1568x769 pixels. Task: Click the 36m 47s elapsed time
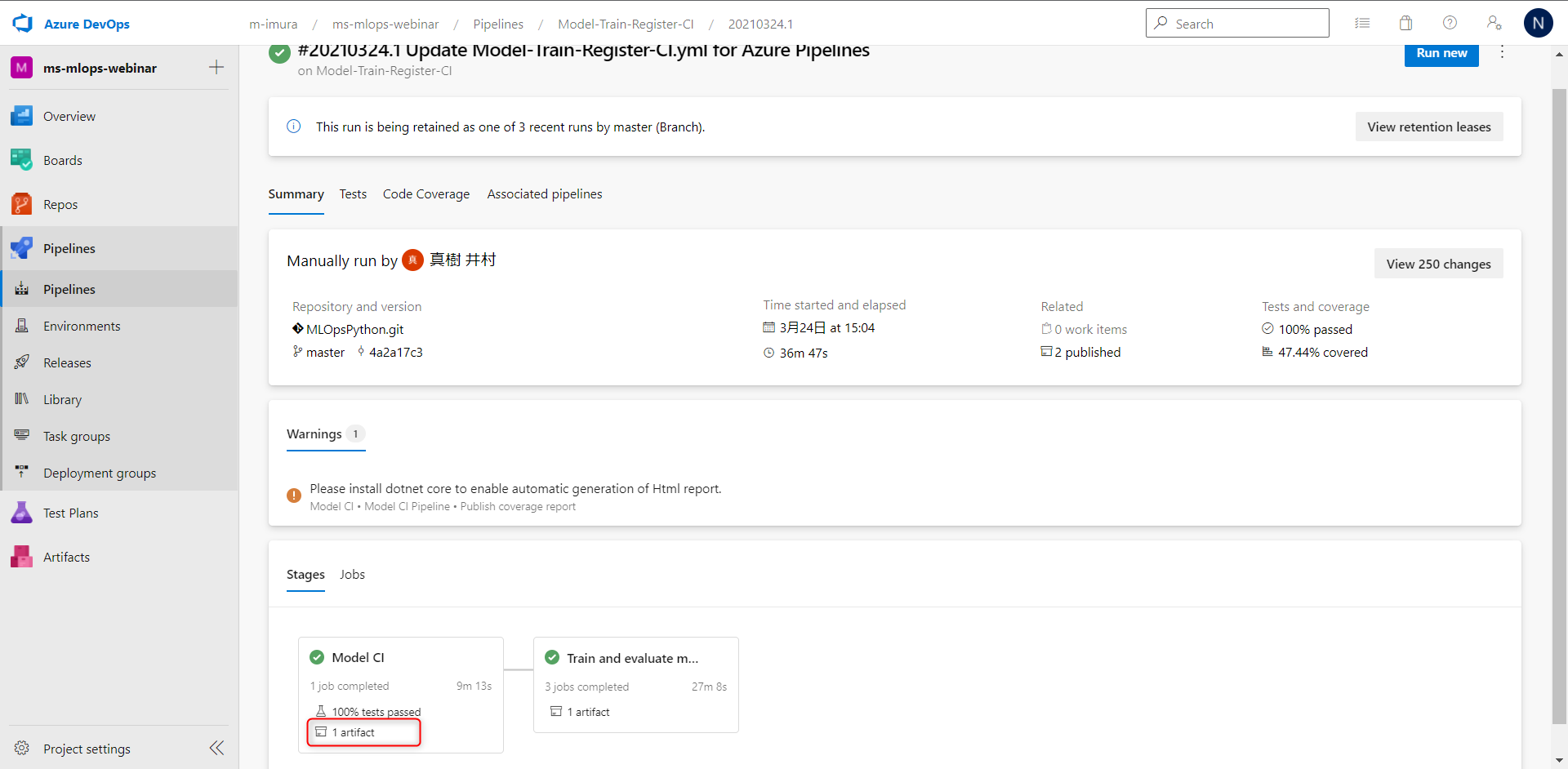(804, 353)
